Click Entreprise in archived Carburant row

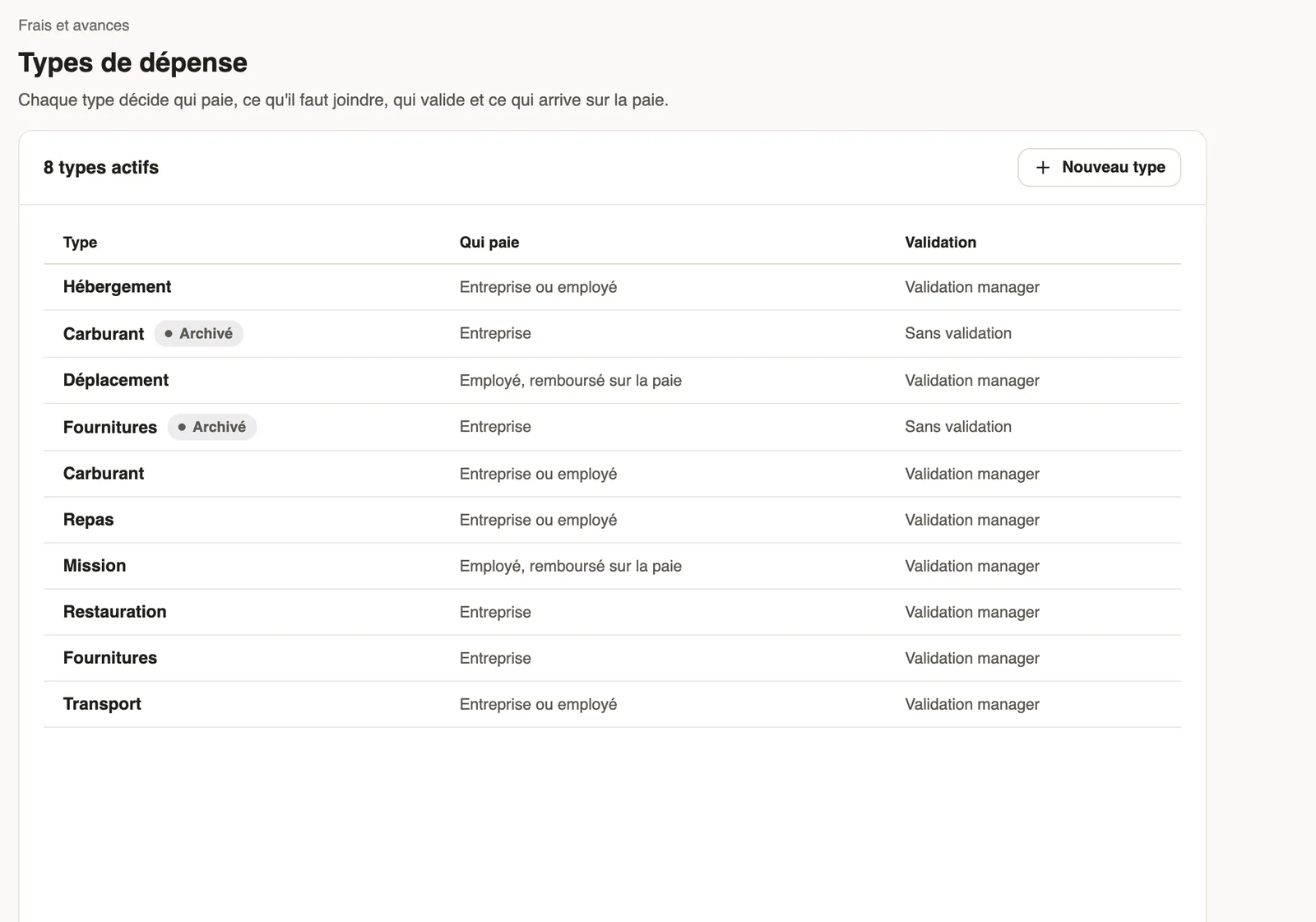pyautogui.click(x=495, y=333)
